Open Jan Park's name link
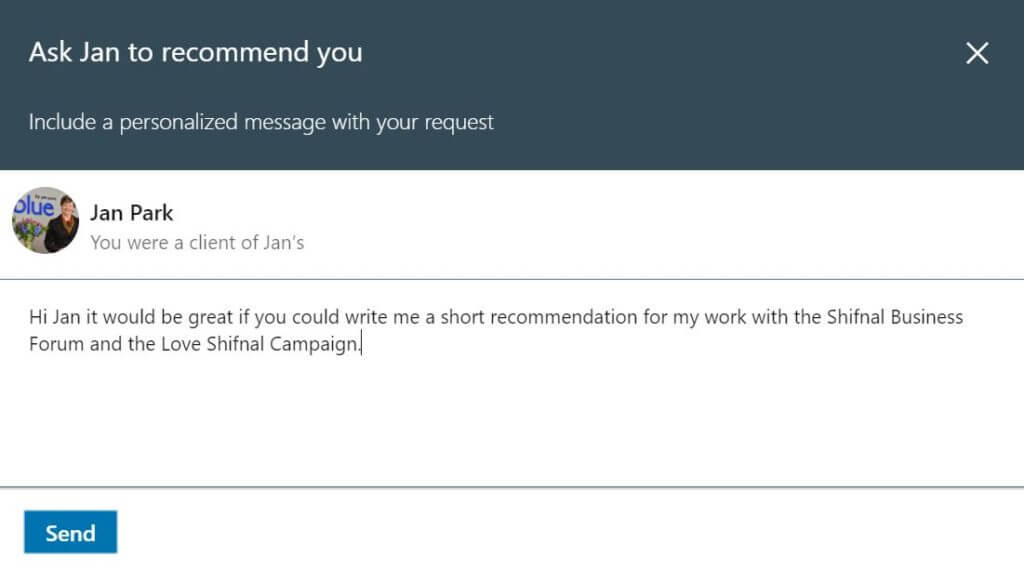Image resolution: width=1024 pixels, height=584 pixels. point(131,212)
